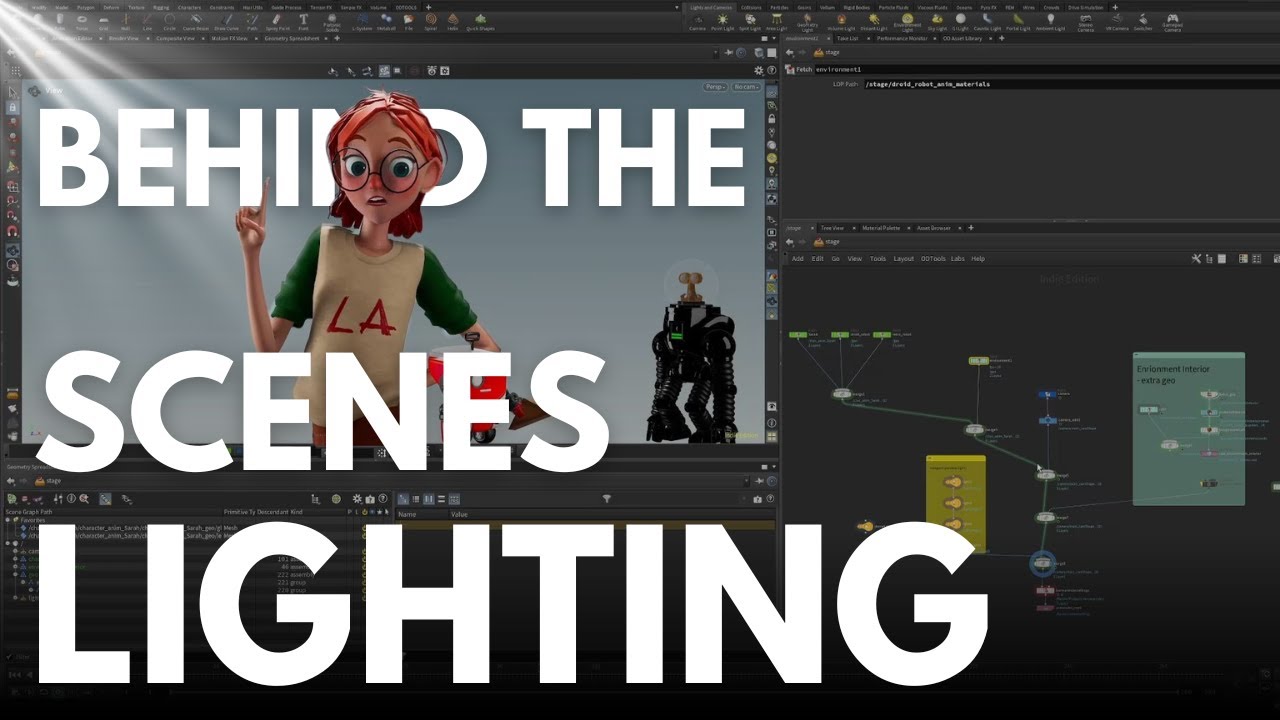Create an Environment Light from the shelf
Screen dimensions: 1280x720
[908, 23]
